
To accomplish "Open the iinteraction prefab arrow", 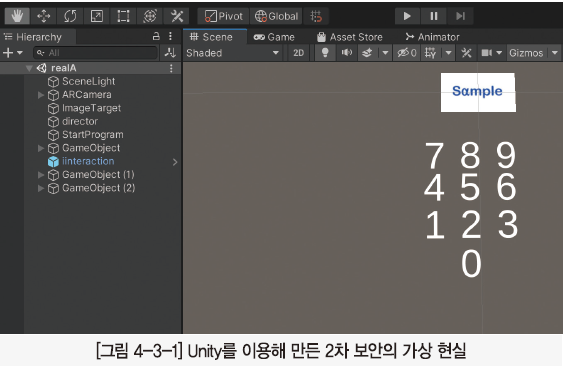I will pyautogui.click(x=175, y=162).
